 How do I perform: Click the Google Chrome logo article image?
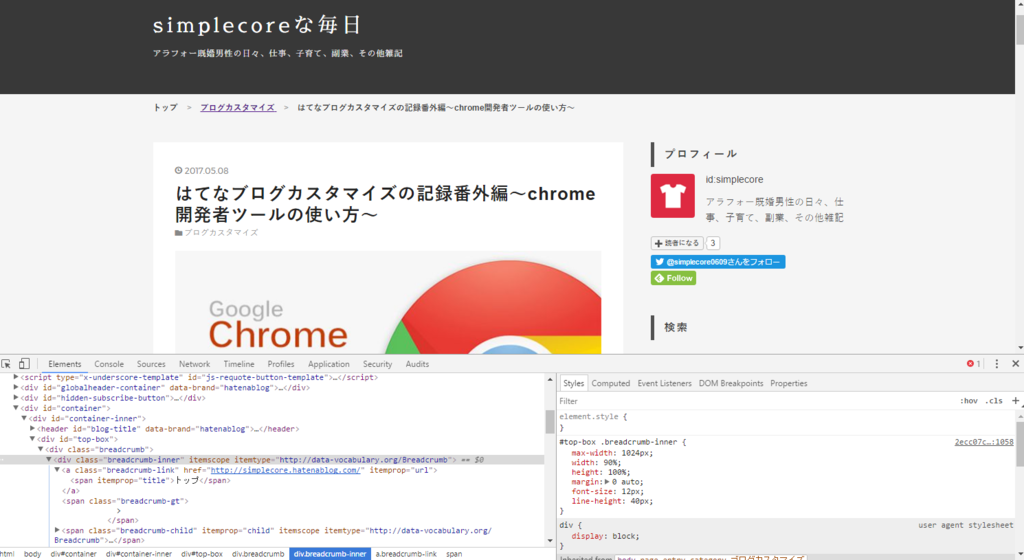point(388,303)
